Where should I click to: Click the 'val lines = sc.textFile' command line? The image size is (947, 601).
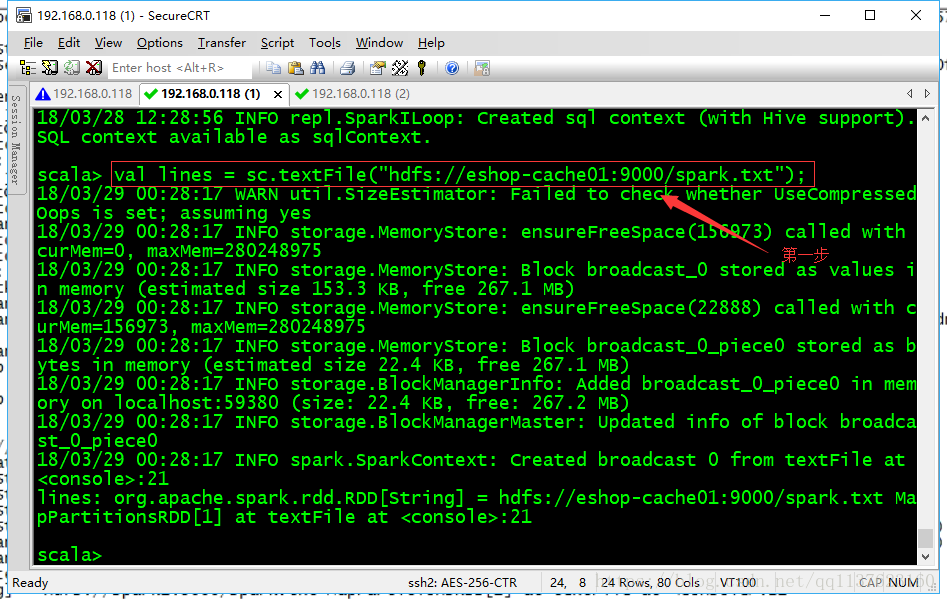460,175
